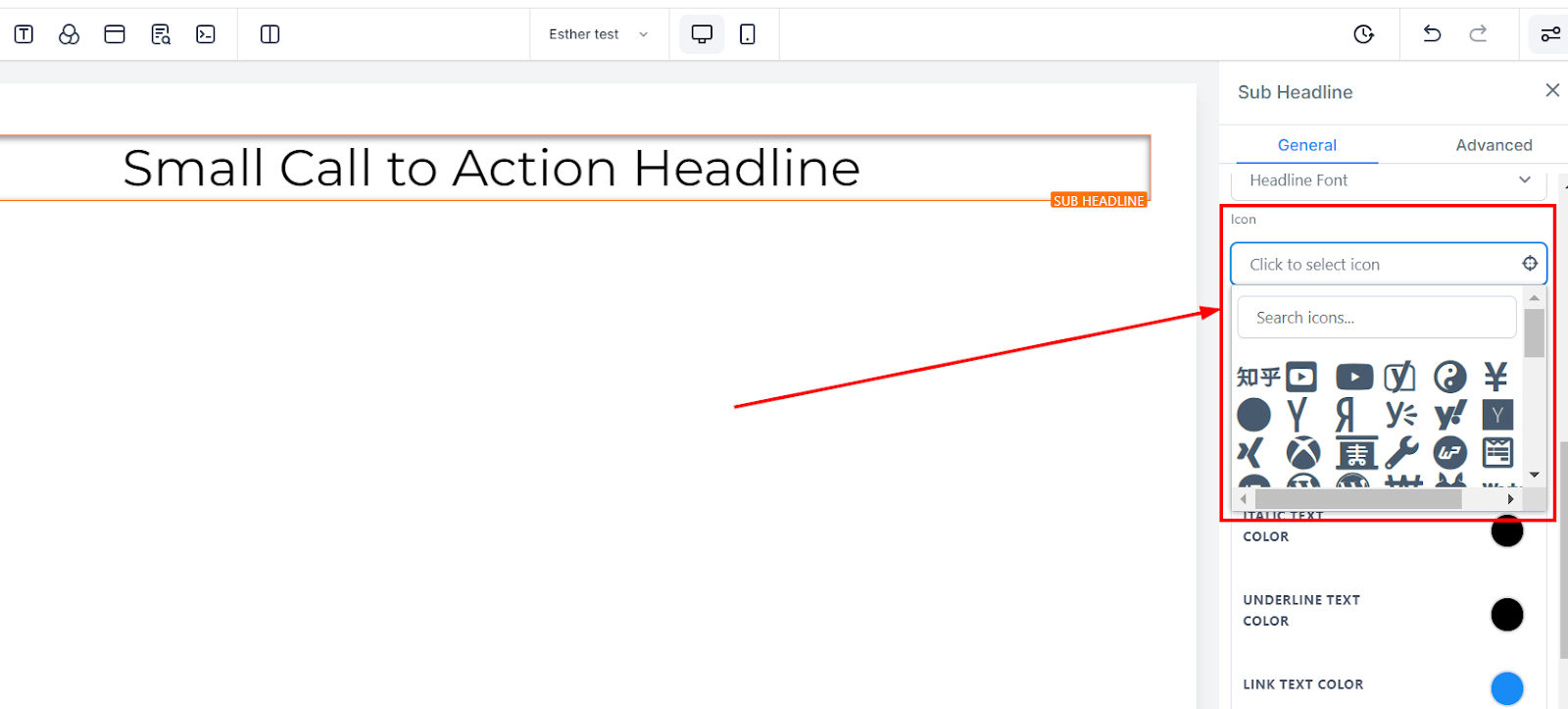This screenshot has width=1568, height=709.
Task: Choose the Yelp-style y burst icon
Action: [1401, 415]
